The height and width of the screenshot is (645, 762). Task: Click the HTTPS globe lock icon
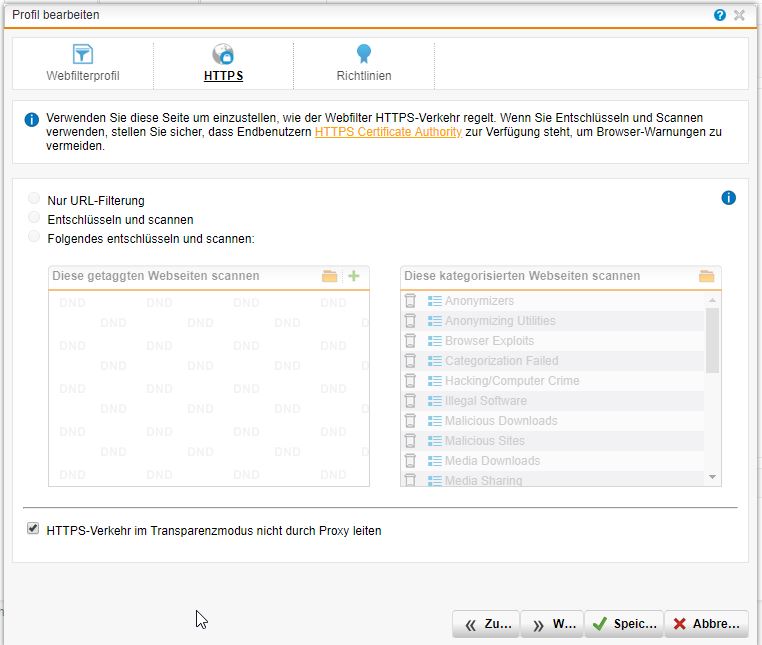223,54
